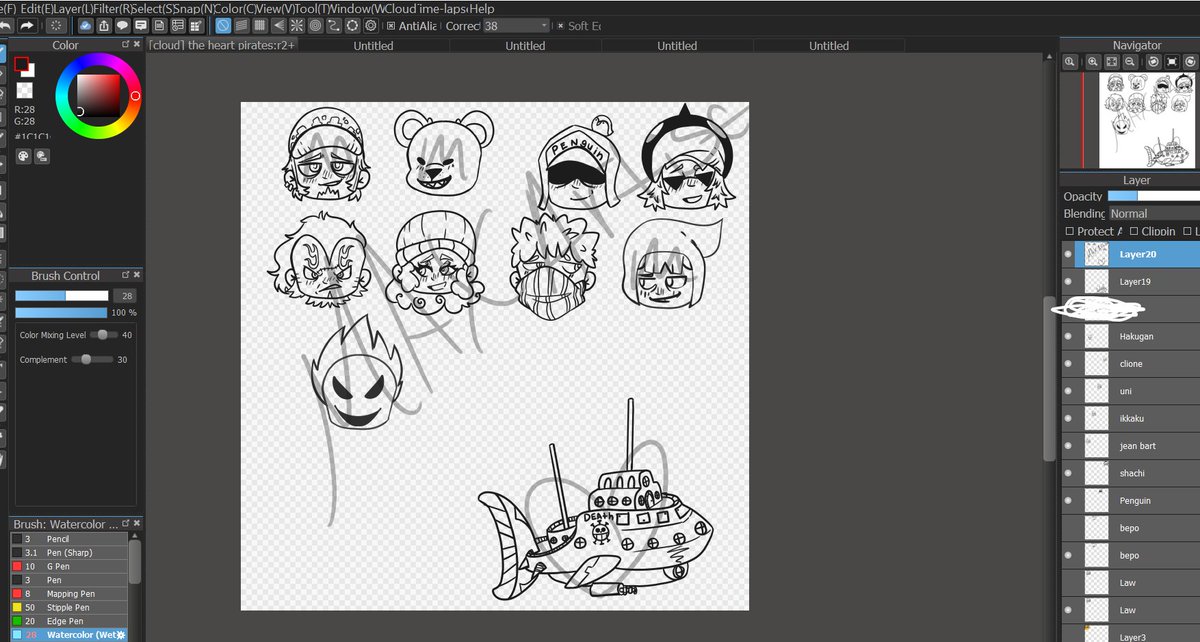Hide the Hakugan layer
The image size is (1200, 642).
pos(1069,337)
